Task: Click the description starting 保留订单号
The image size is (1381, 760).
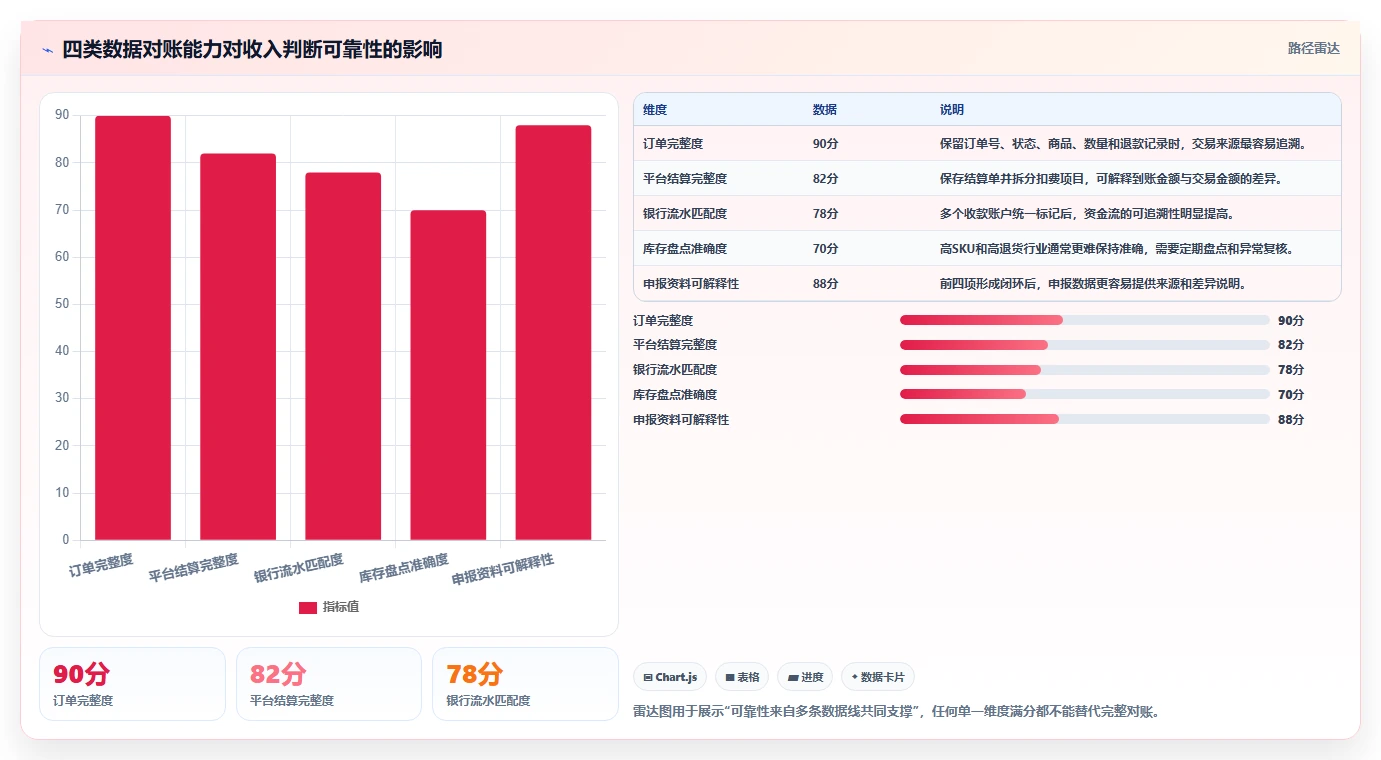Action: tap(1124, 144)
